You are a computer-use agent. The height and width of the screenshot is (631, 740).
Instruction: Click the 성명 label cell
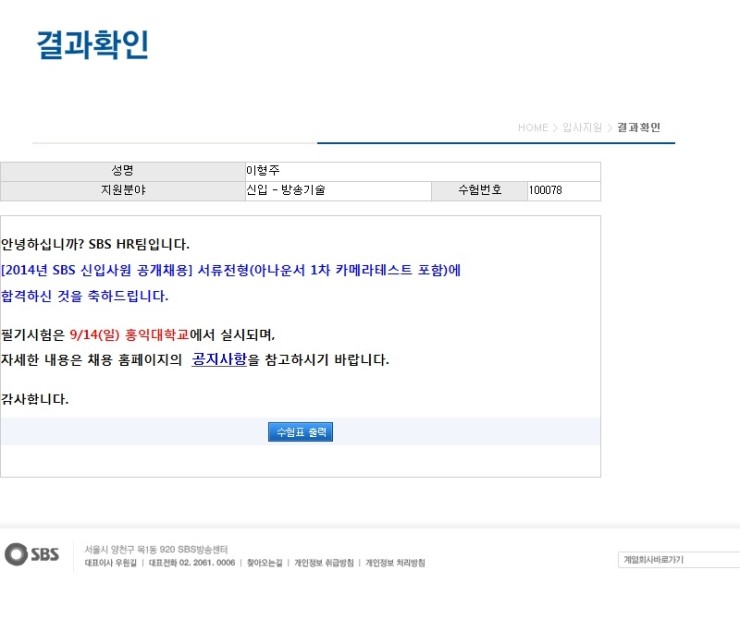coord(123,171)
